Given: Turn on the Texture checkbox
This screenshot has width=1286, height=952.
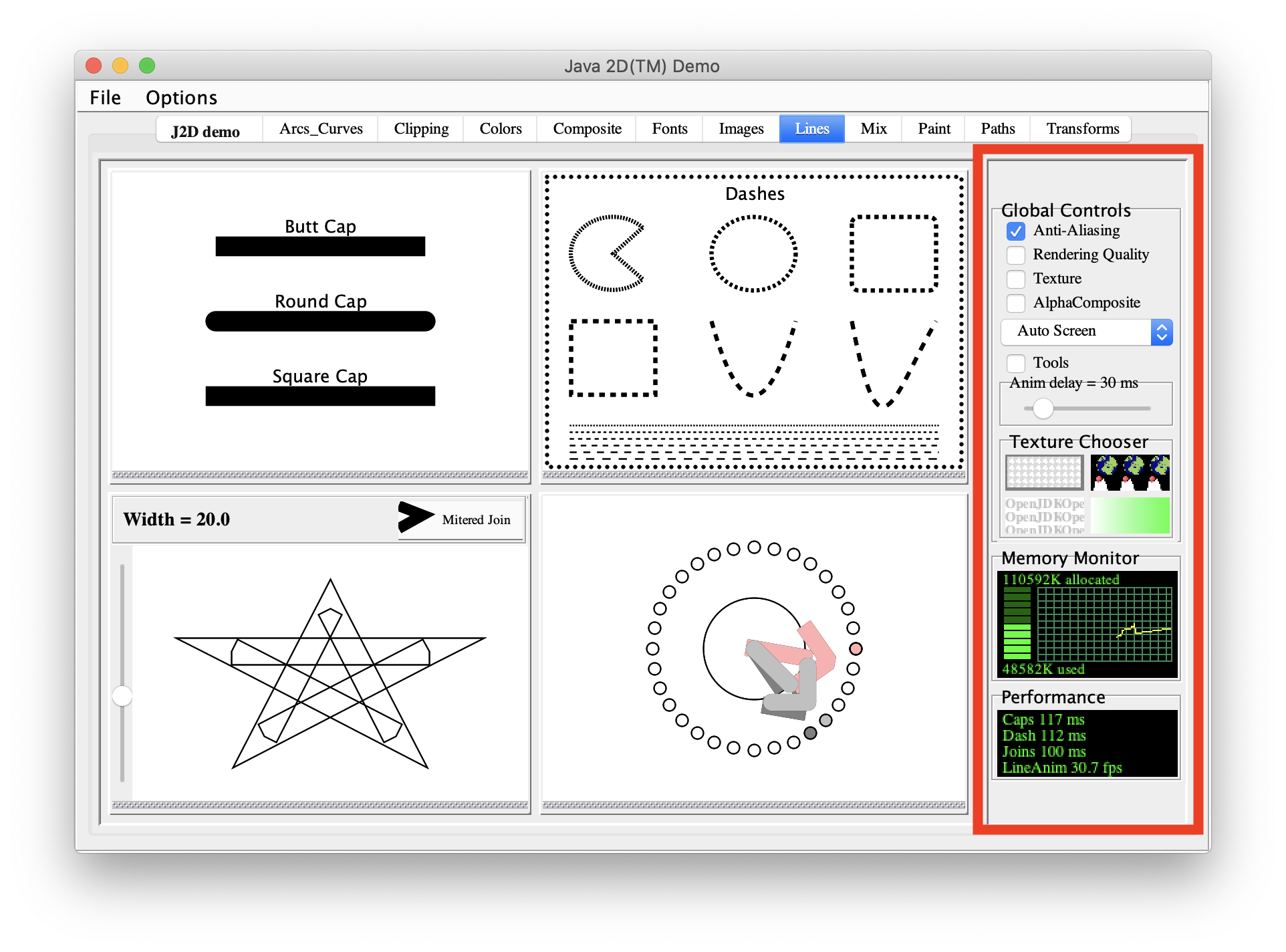Looking at the screenshot, I should point(1015,279).
